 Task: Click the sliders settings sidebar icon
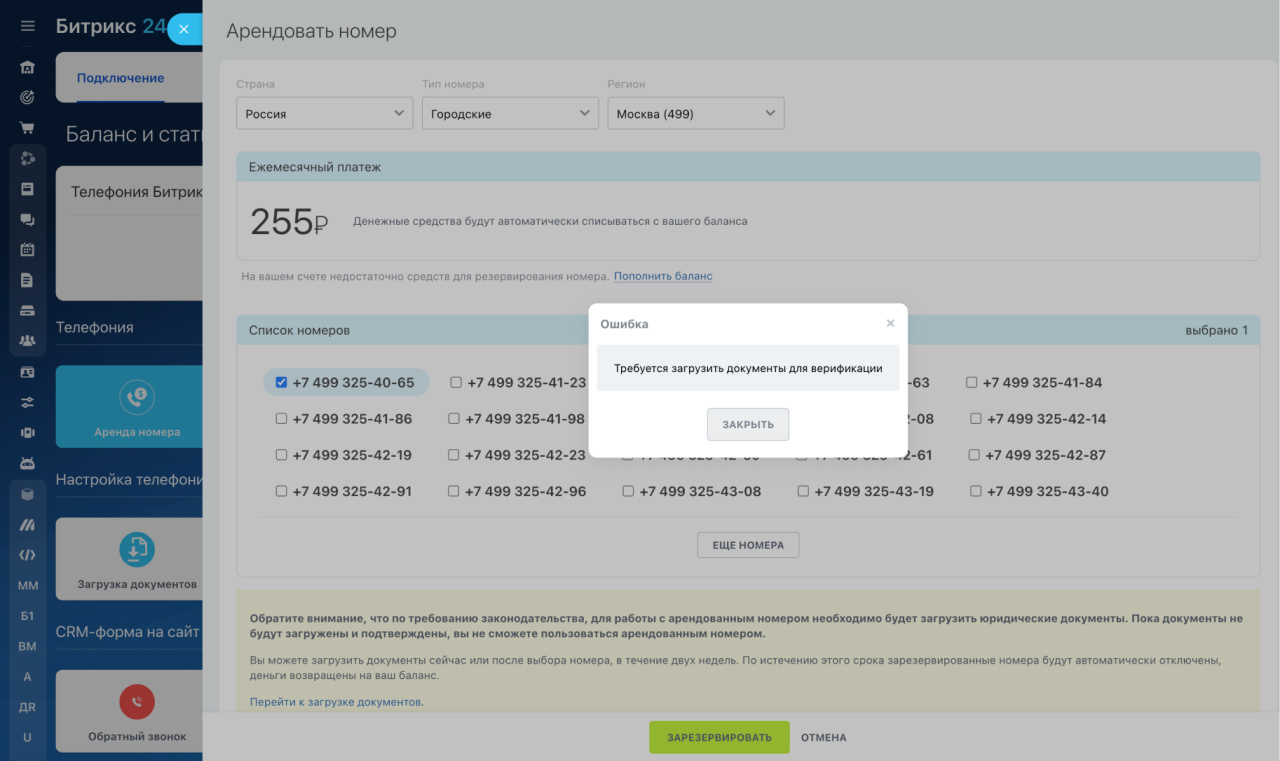pos(27,402)
